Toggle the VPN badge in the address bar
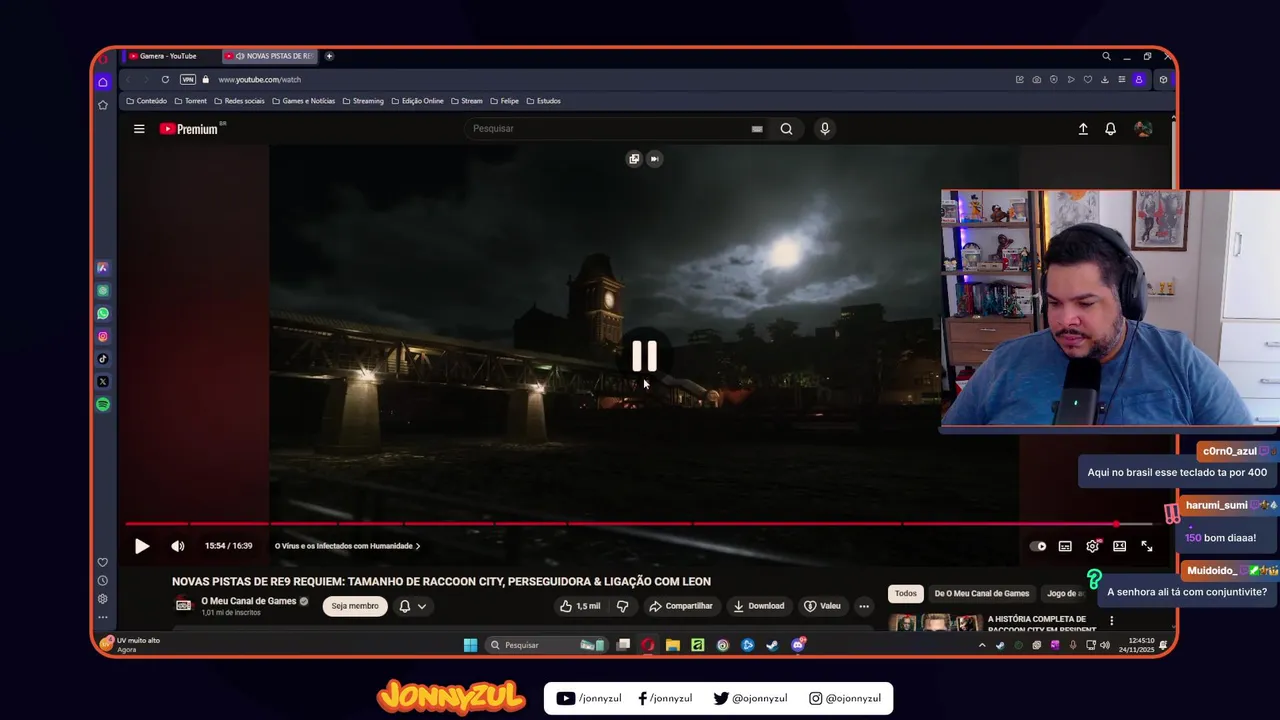Image resolution: width=1280 pixels, height=720 pixels. (187, 79)
